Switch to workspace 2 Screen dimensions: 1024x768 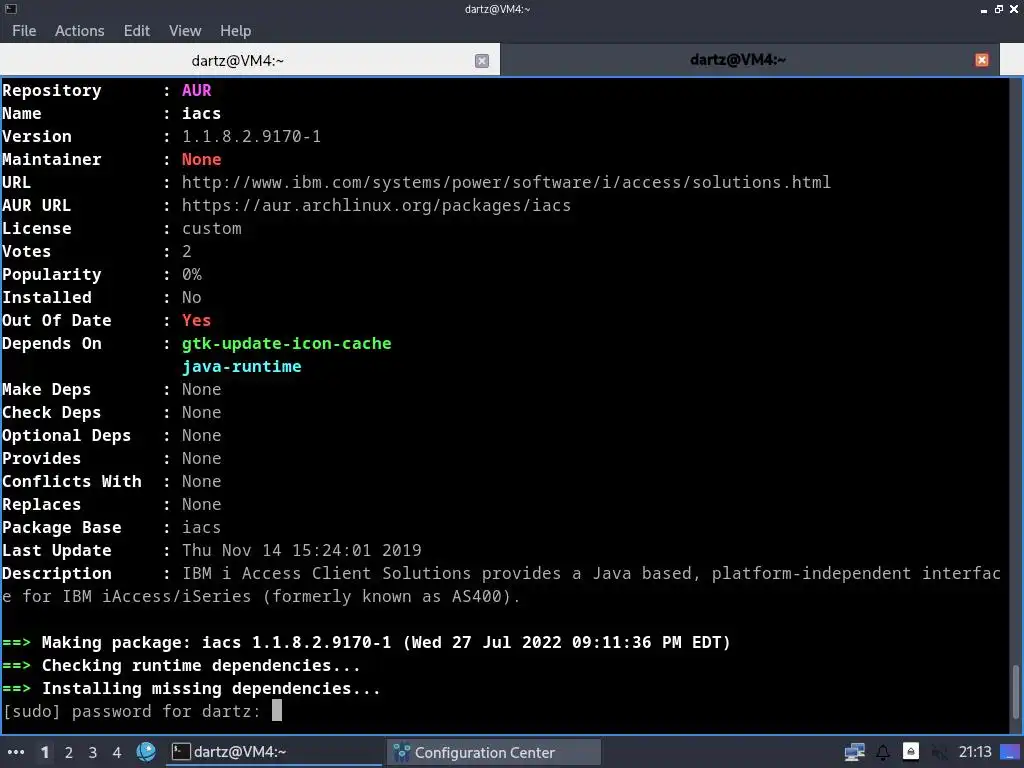click(x=69, y=752)
